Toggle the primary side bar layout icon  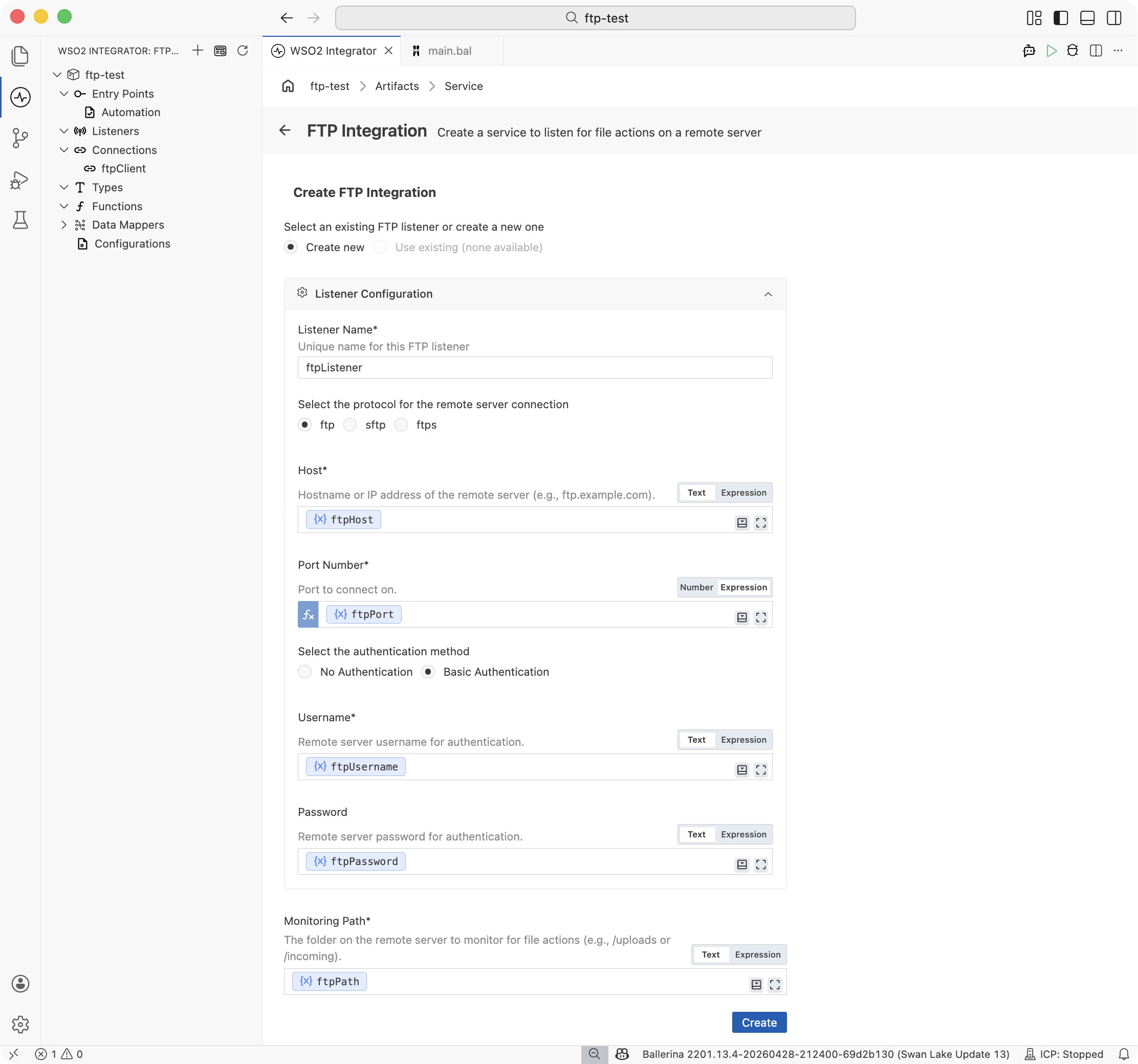1060,18
